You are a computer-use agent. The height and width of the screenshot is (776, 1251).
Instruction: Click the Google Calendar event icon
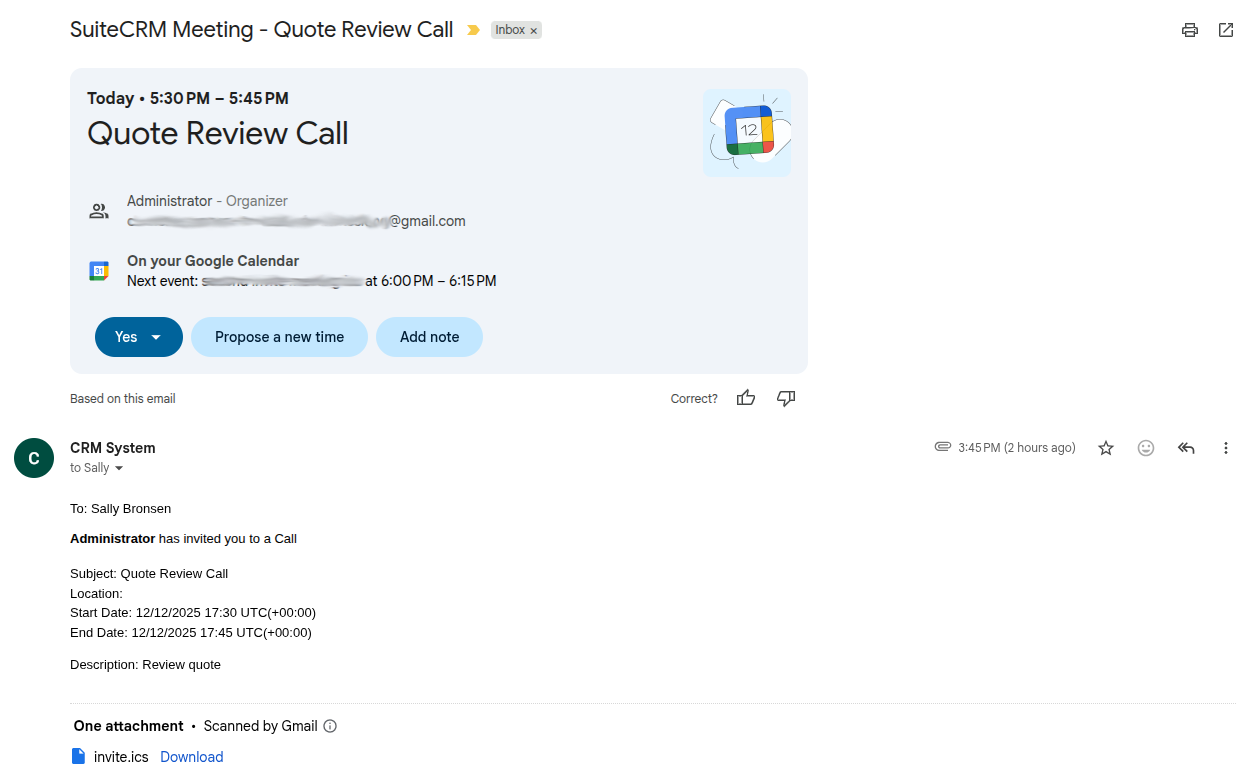point(98,270)
